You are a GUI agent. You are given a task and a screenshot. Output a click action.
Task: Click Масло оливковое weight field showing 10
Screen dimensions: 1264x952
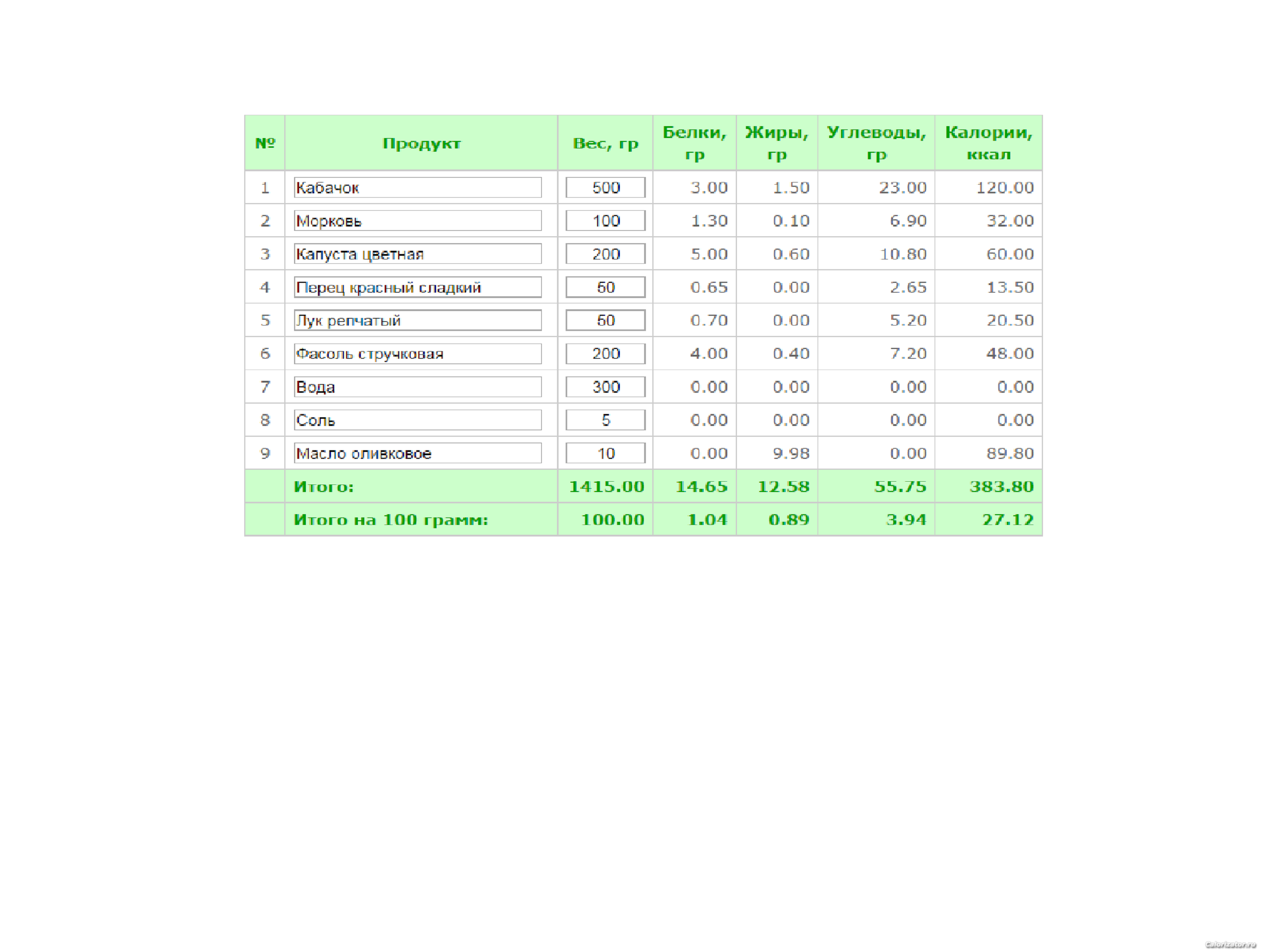[x=606, y=453]
